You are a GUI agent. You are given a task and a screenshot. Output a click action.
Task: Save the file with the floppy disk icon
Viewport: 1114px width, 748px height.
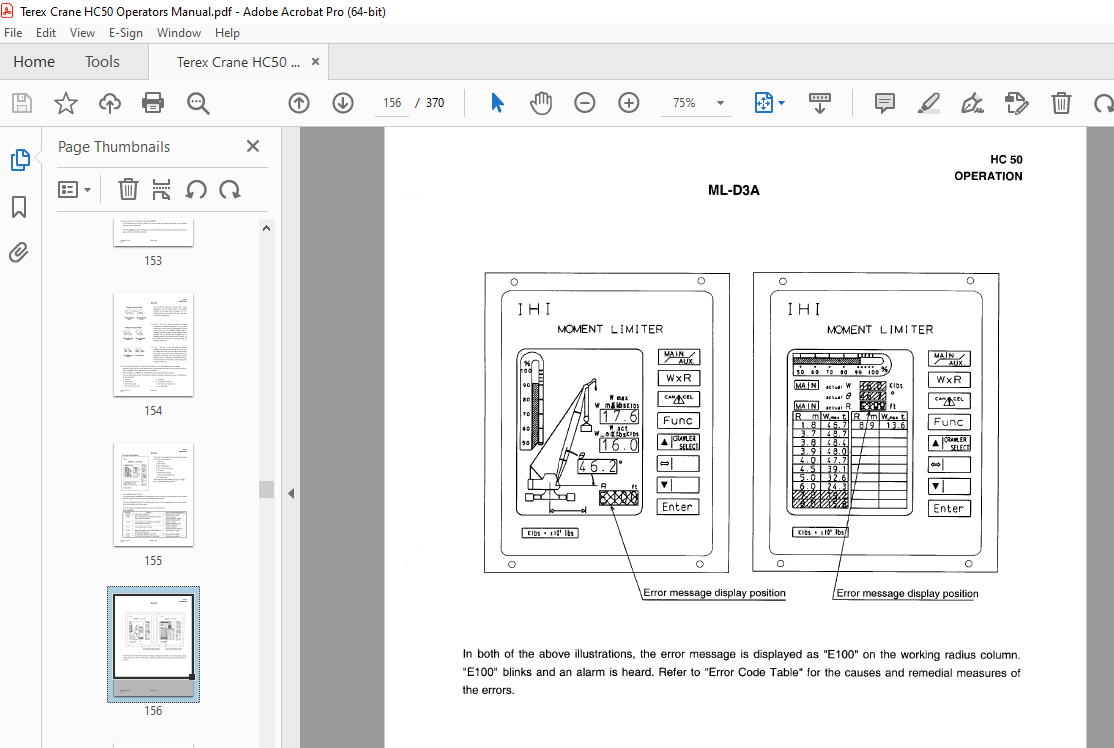tap(22, 103)
